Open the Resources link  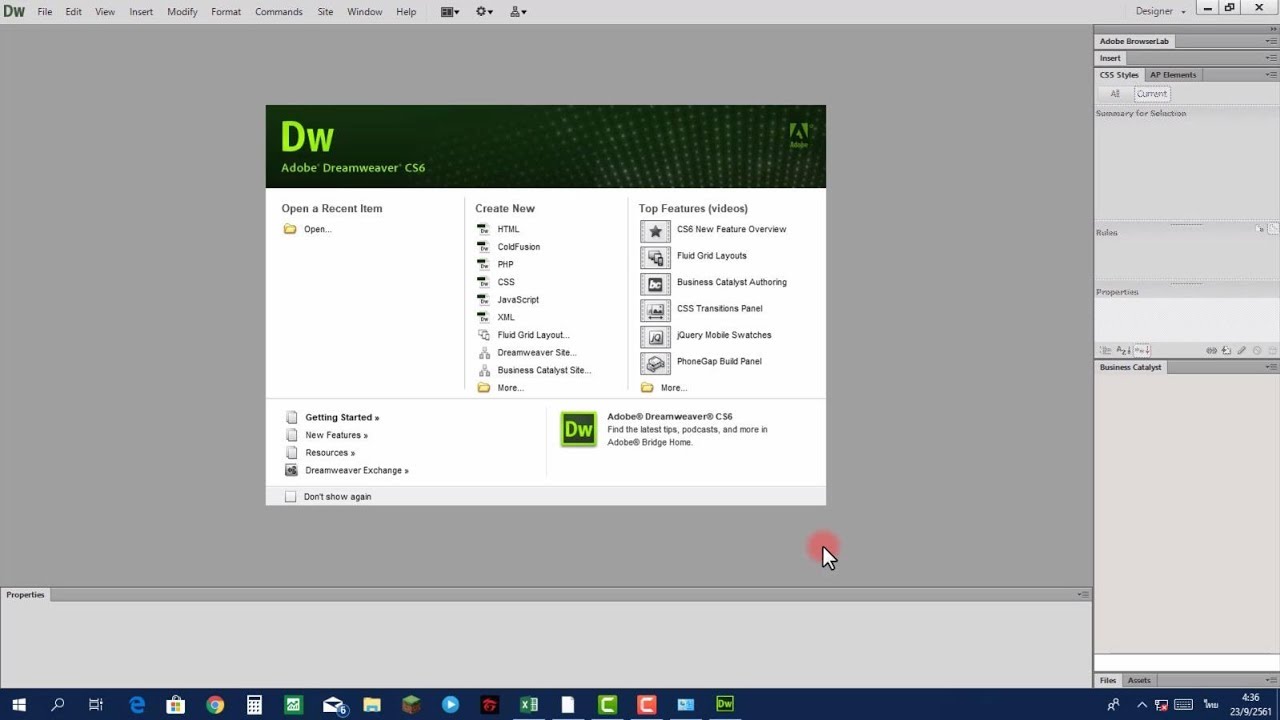click(330, 453)
